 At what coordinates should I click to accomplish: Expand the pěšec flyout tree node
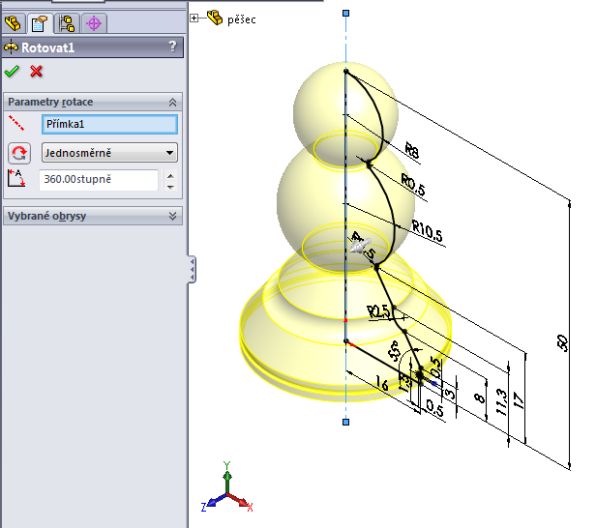[x=195, y=17]
